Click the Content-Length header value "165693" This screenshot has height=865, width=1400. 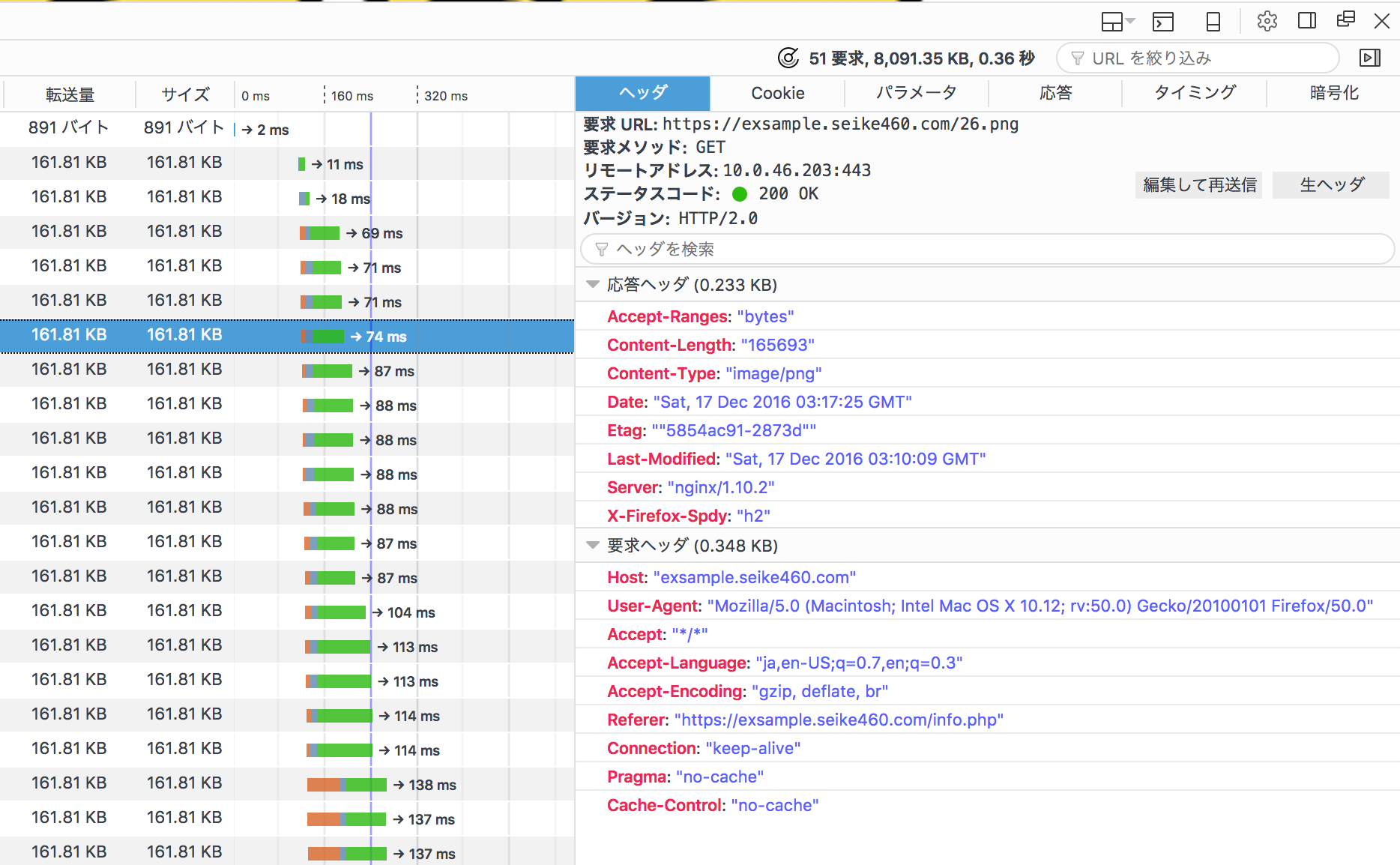pos(777,345)
